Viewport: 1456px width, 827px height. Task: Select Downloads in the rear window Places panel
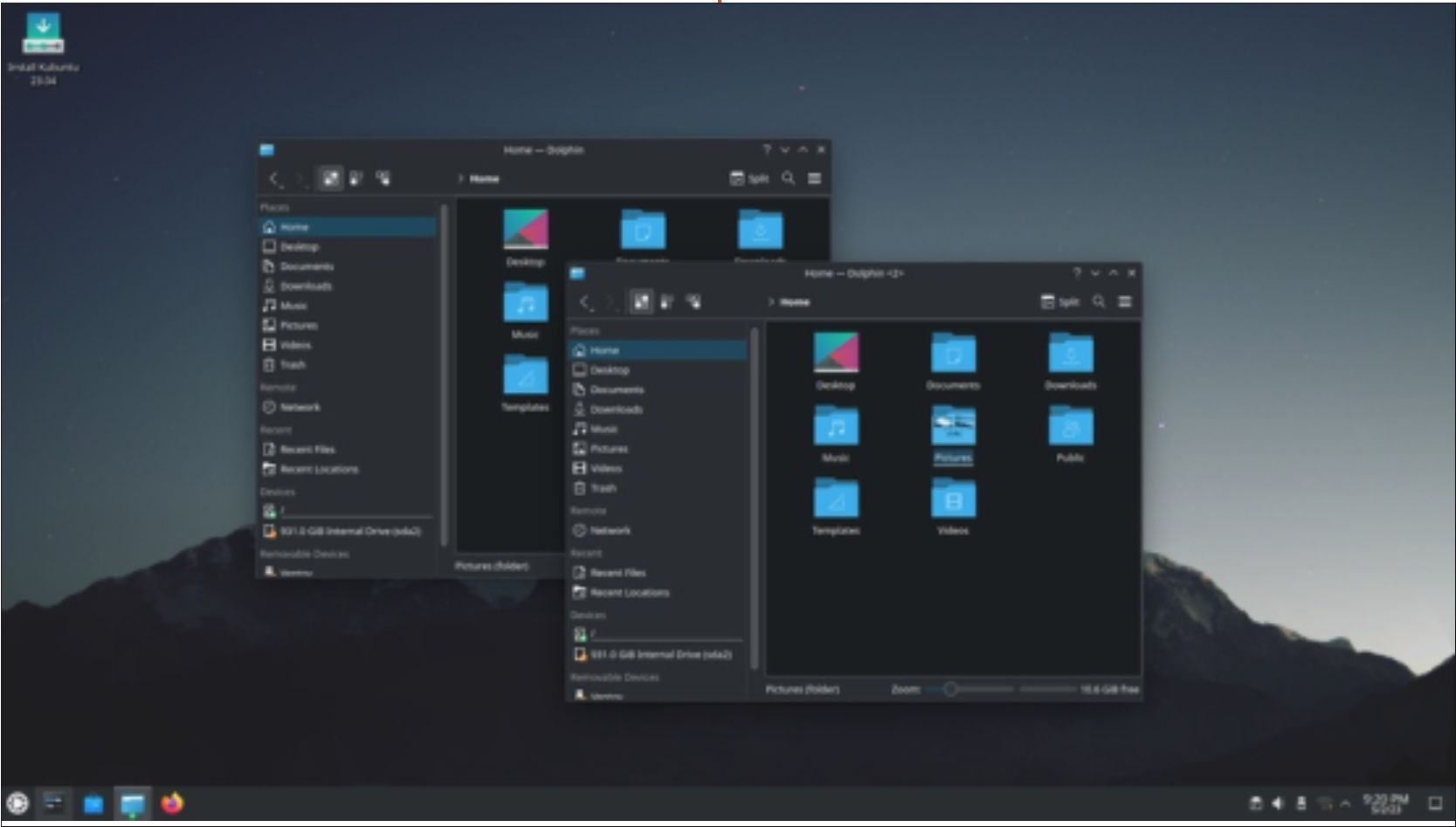click(x=348, y=286)
